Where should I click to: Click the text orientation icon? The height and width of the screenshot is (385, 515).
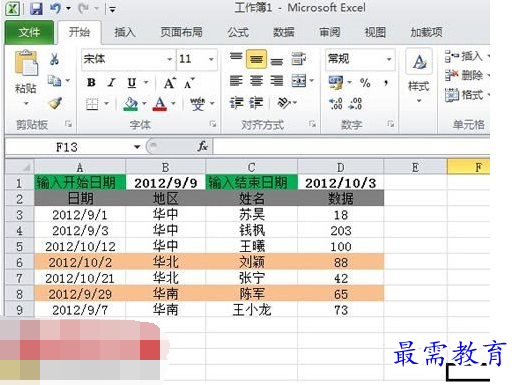[x=284, y=103]
